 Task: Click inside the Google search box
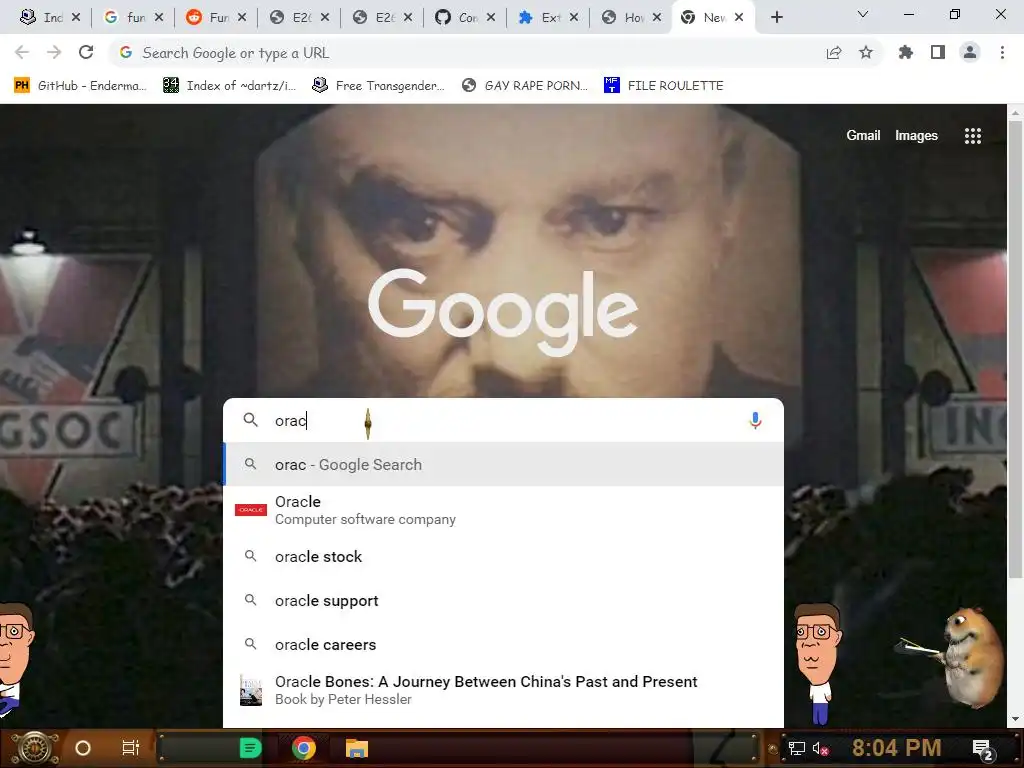503,421
